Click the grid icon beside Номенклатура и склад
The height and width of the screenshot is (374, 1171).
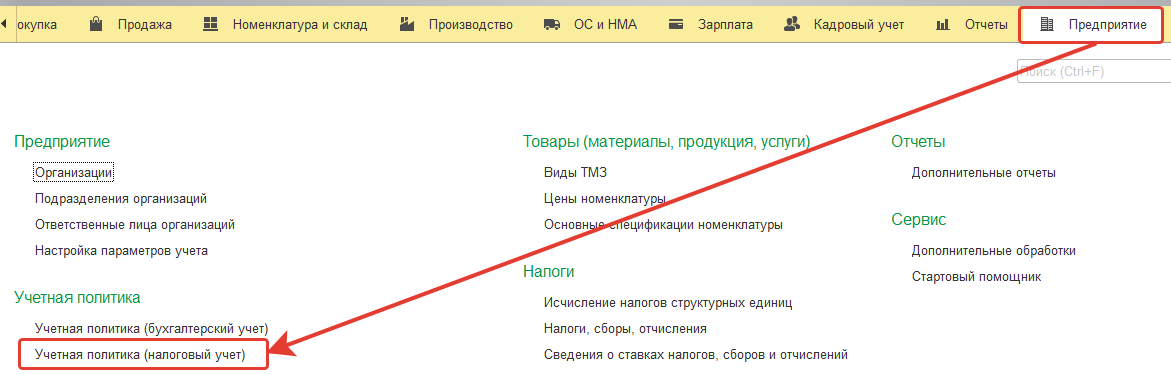(x=211, y=24)
